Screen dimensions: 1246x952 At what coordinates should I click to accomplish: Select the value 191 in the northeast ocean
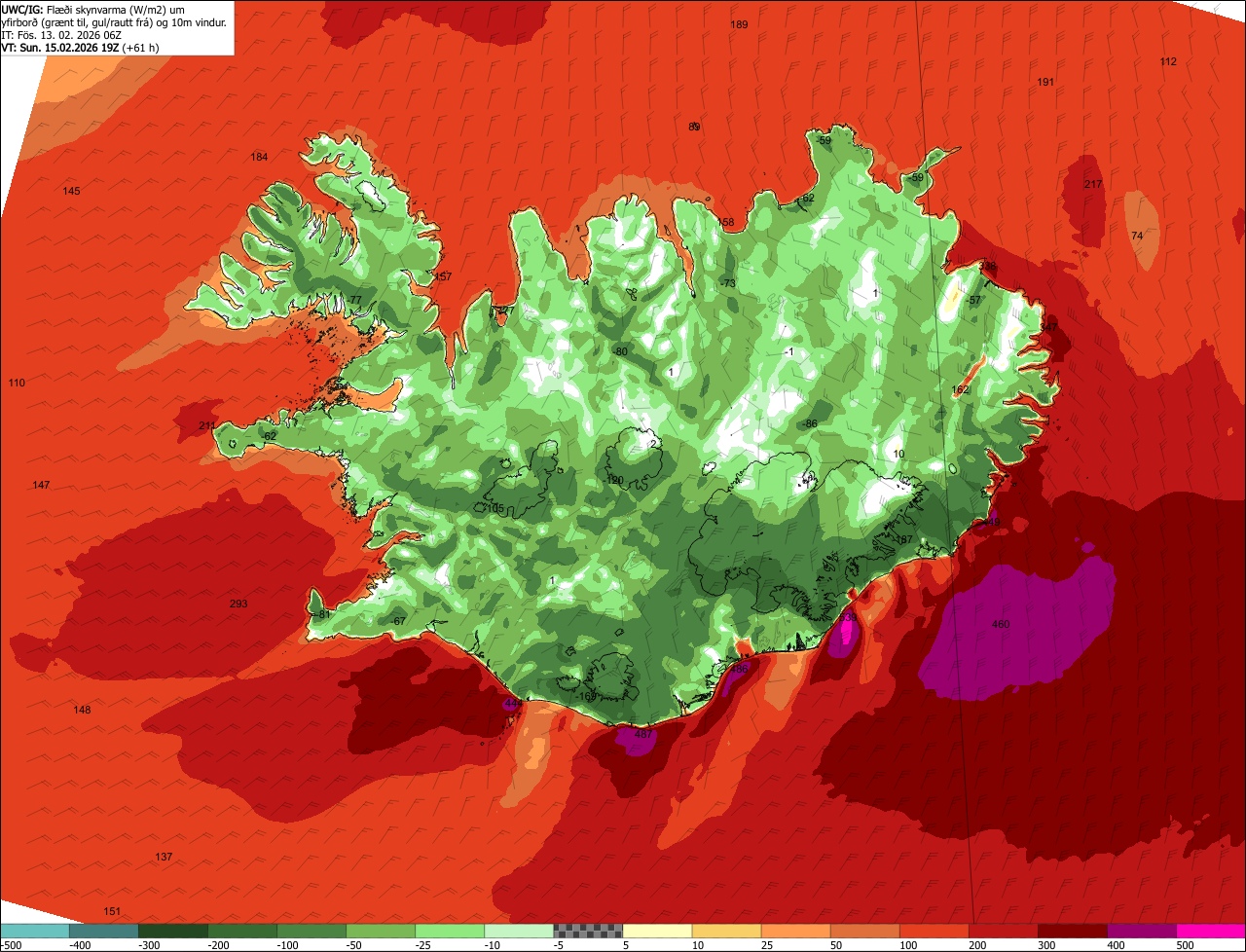(x=1045, y=82)
